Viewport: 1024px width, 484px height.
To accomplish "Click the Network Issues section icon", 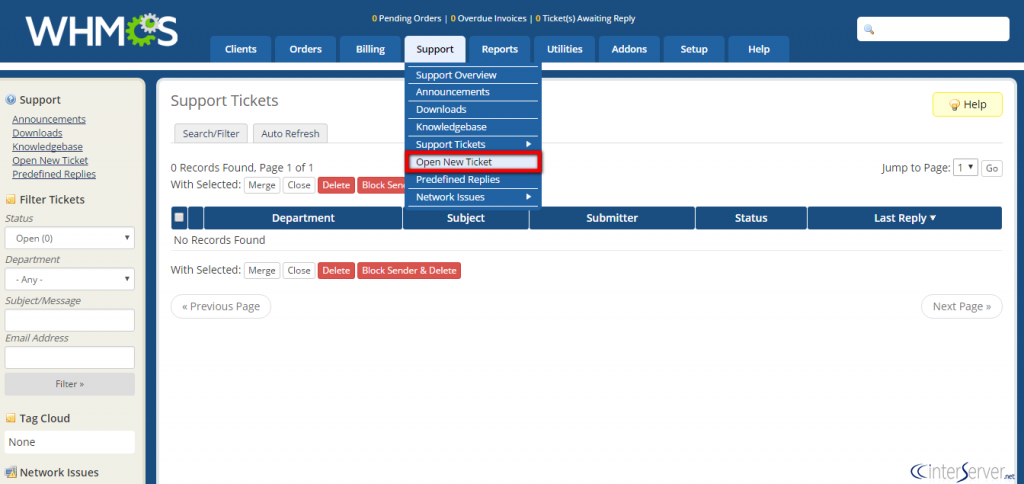I will pyautogui.click(x=10, y=473).
